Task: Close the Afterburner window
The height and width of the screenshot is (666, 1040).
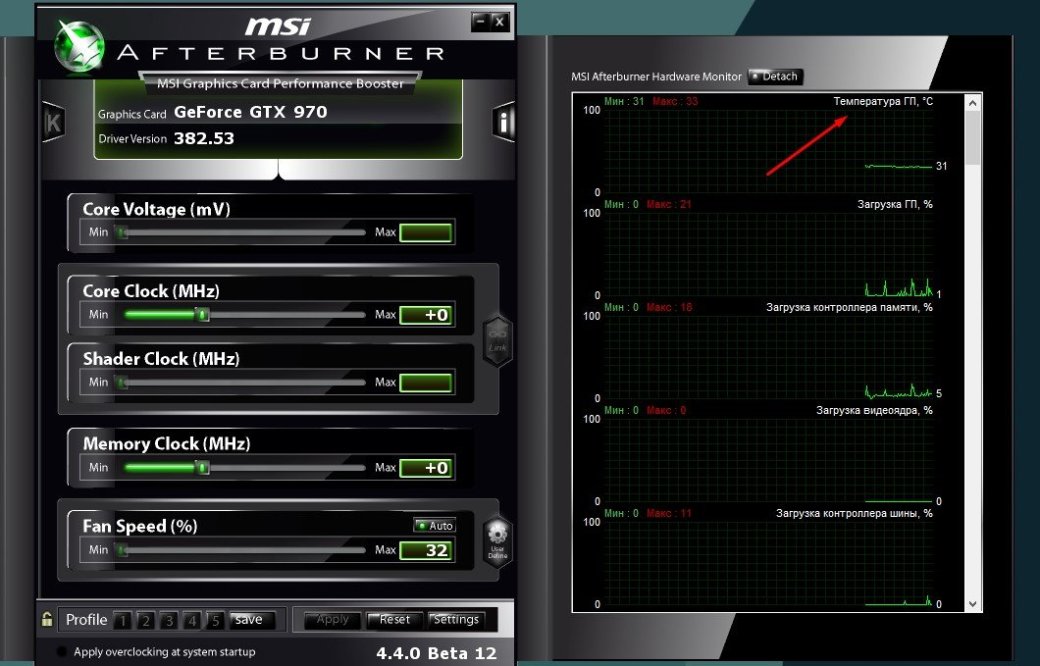Action: 500,21
